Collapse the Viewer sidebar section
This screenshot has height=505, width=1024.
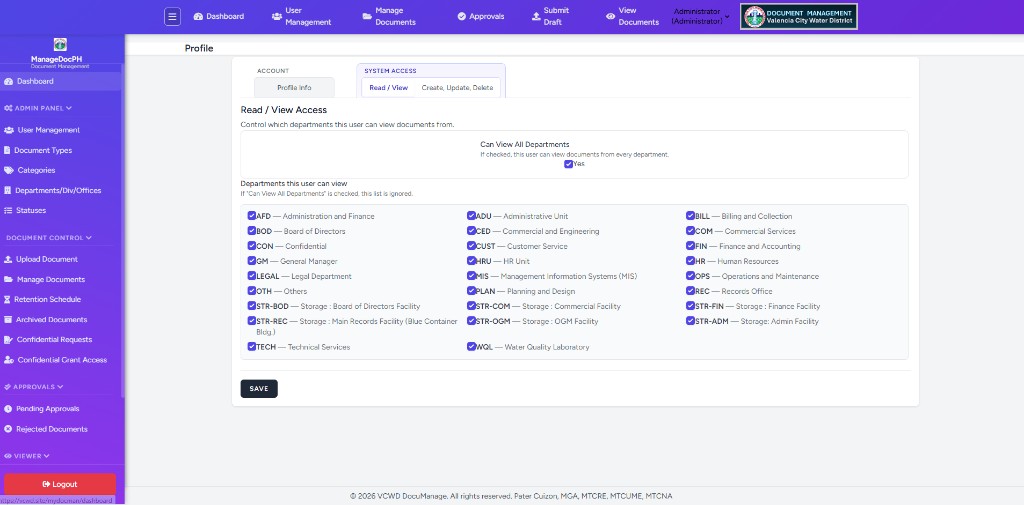click(27, 456)
